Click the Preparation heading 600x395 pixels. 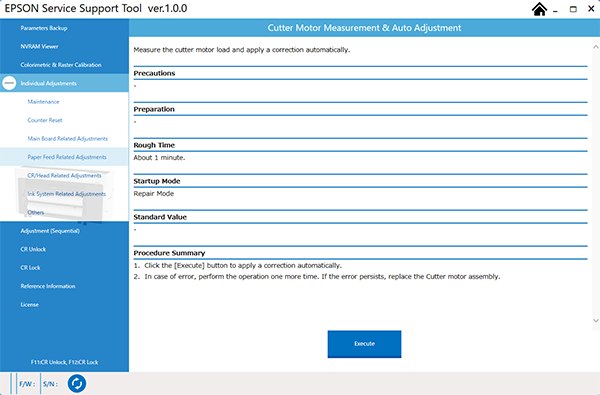(x=154, y=109)
